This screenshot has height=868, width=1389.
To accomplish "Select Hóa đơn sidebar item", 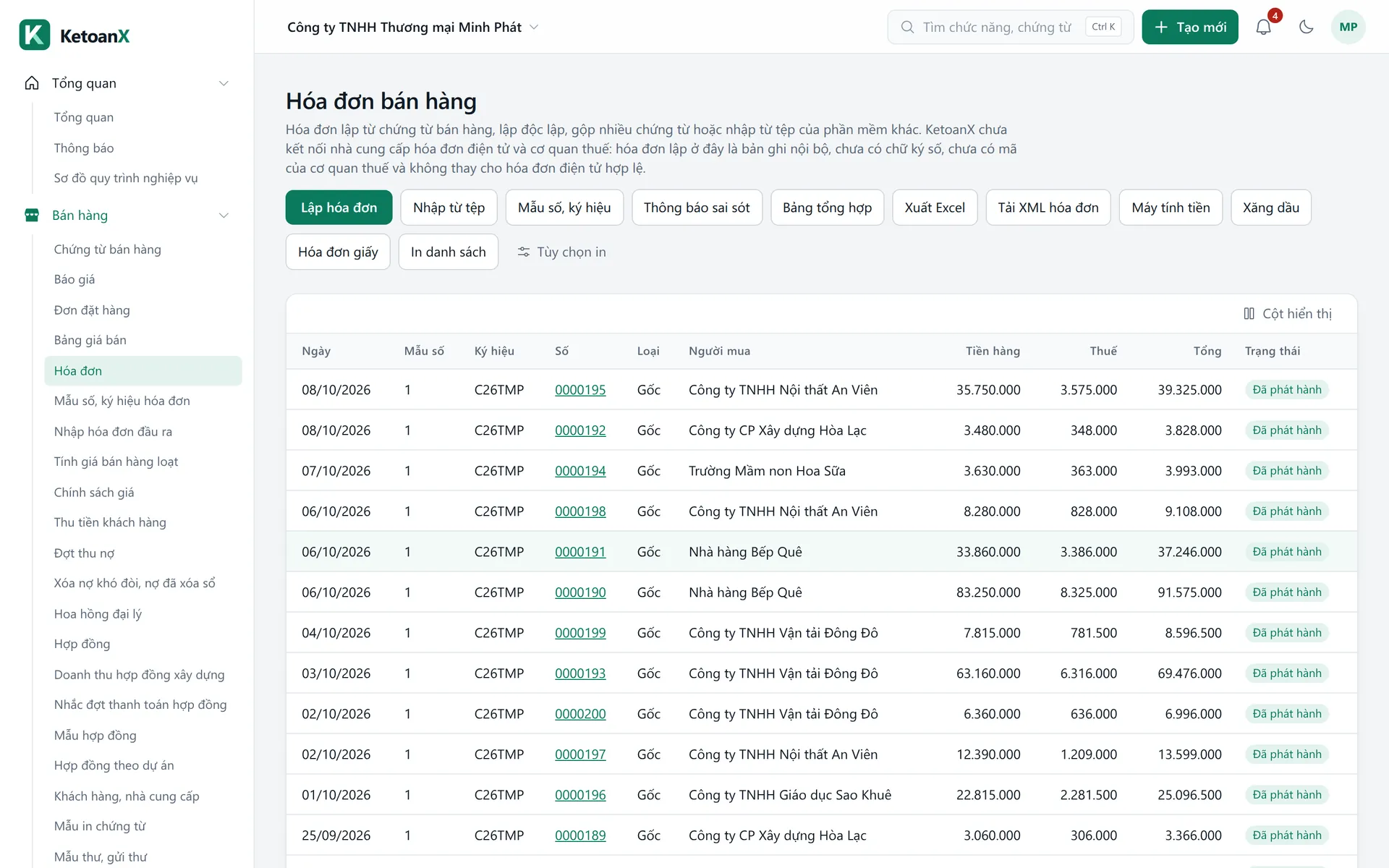I will (x=143, y=370).
